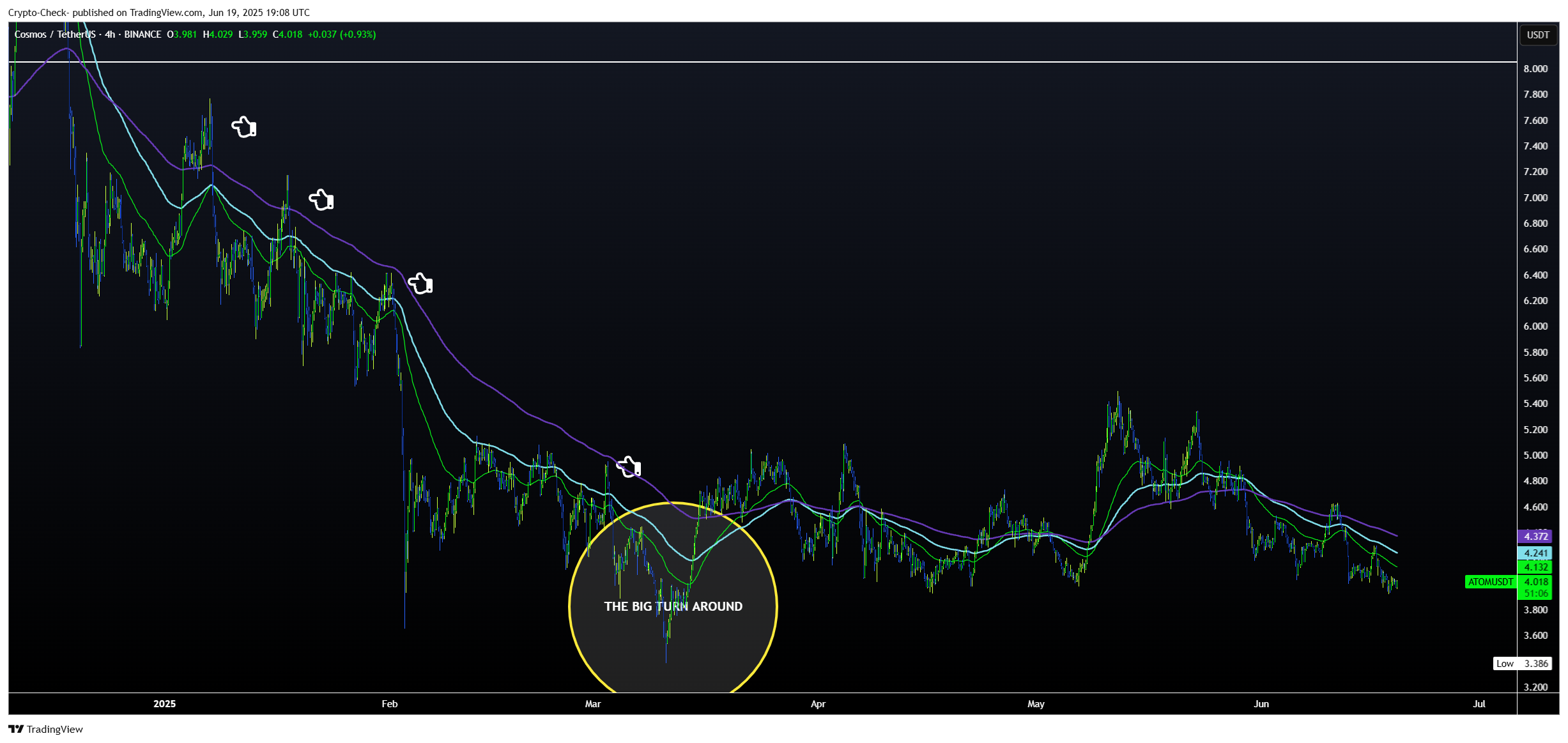Click the 7.000 price axis label

[x=1535, y=197]
